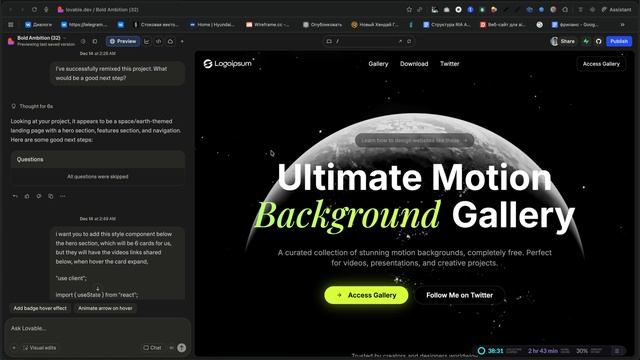Click the 30% progress indicator

582,351
